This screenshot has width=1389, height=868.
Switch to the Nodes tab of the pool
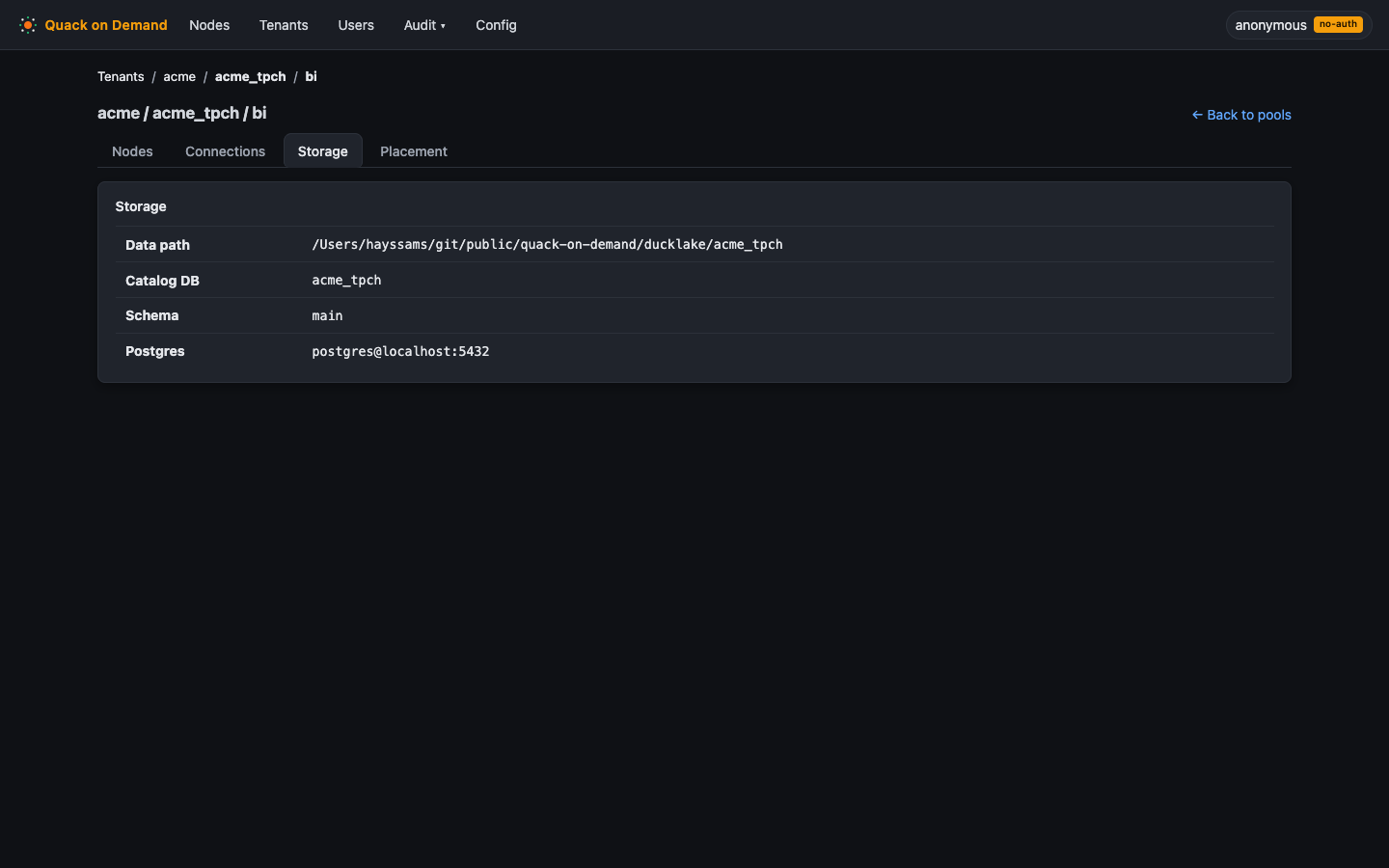132,151
